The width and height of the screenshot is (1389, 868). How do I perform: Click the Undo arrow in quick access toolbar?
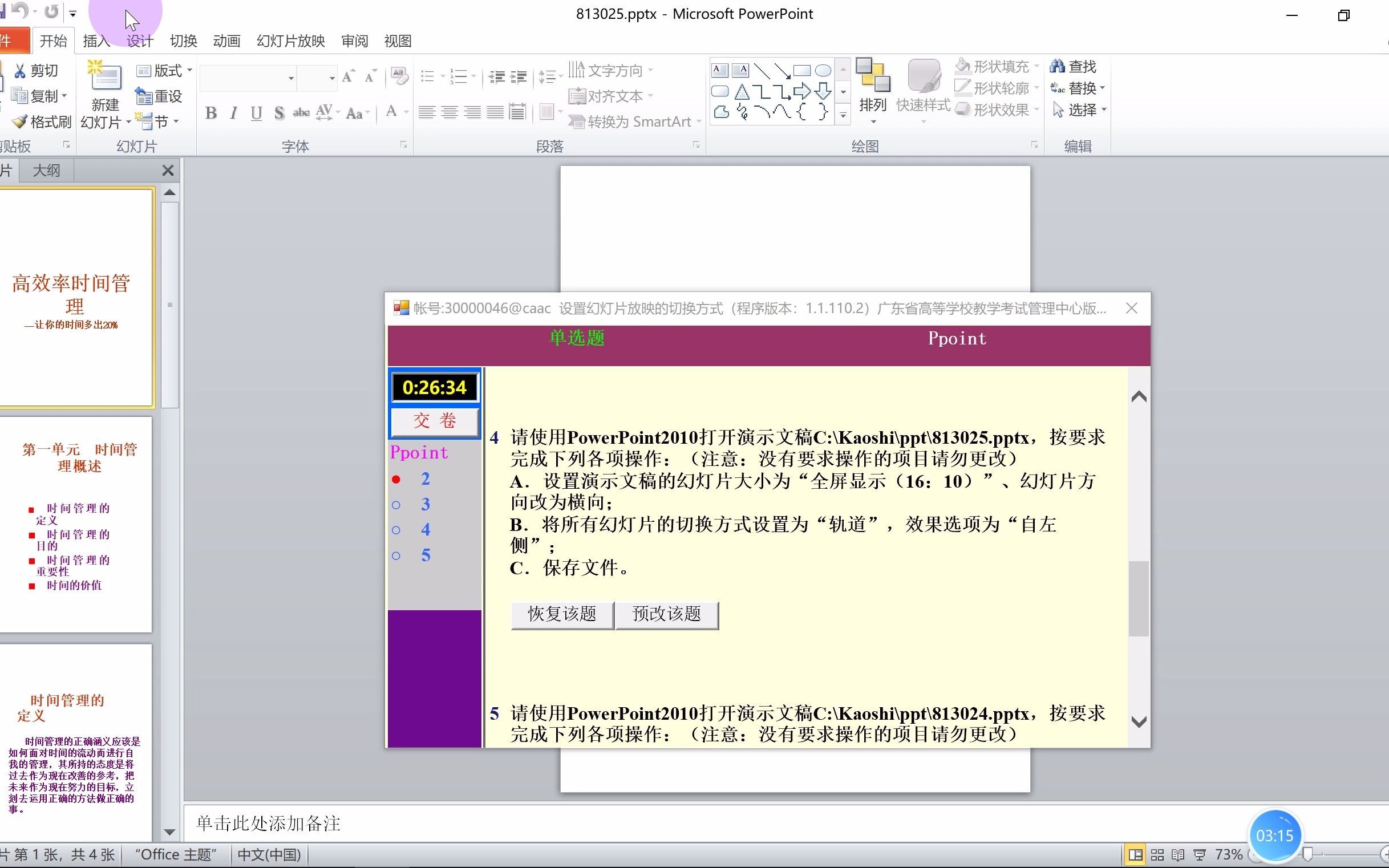click(x=19, y=11)
